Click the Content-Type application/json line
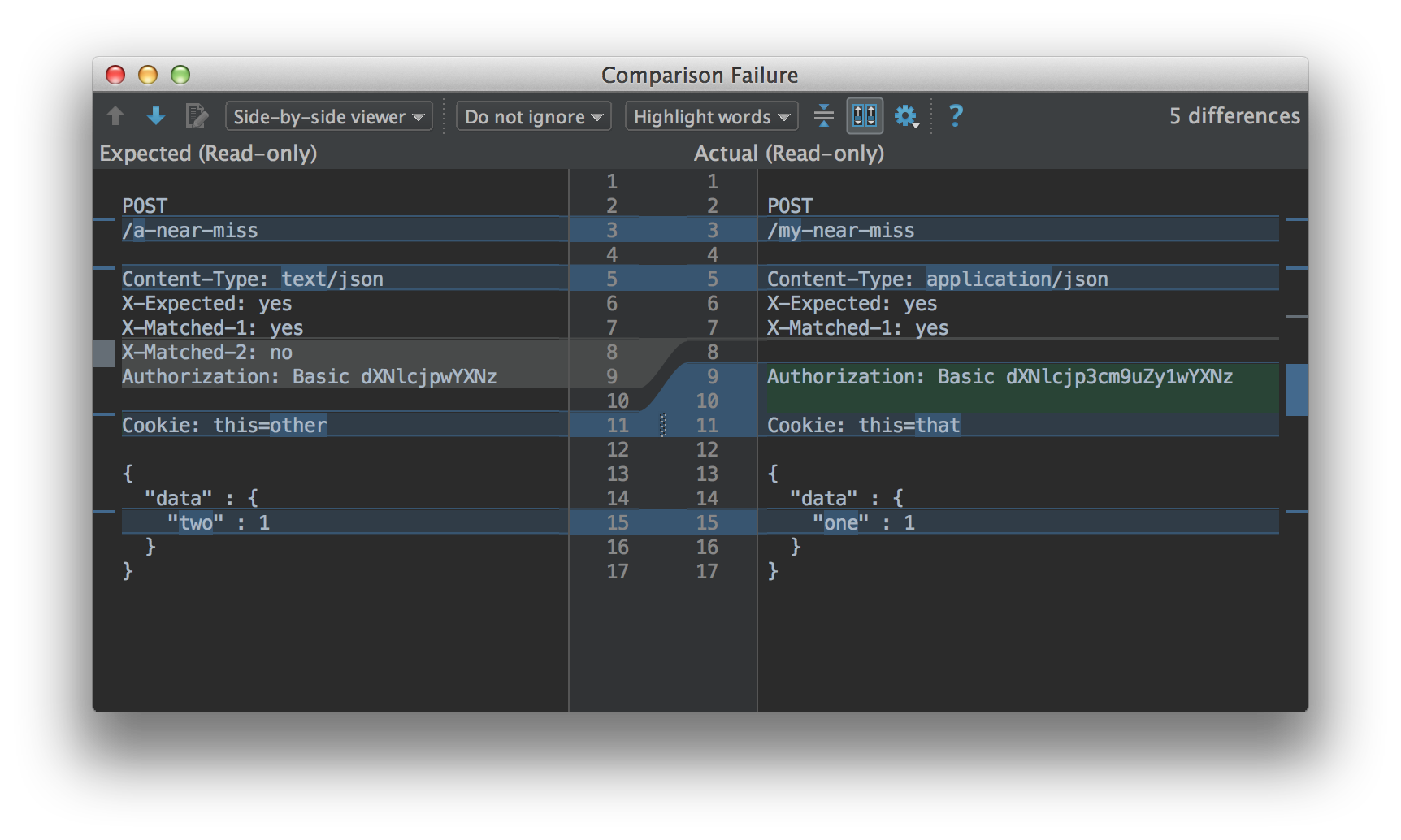Viewport: 1401px width, 840px height. tap(937, 279)
